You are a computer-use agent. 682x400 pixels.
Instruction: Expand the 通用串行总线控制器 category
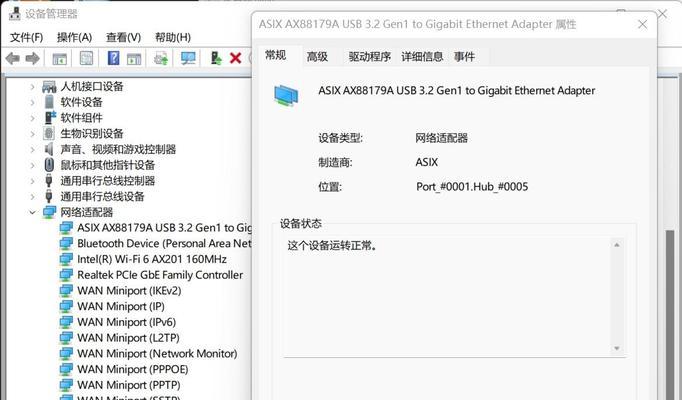32,181
